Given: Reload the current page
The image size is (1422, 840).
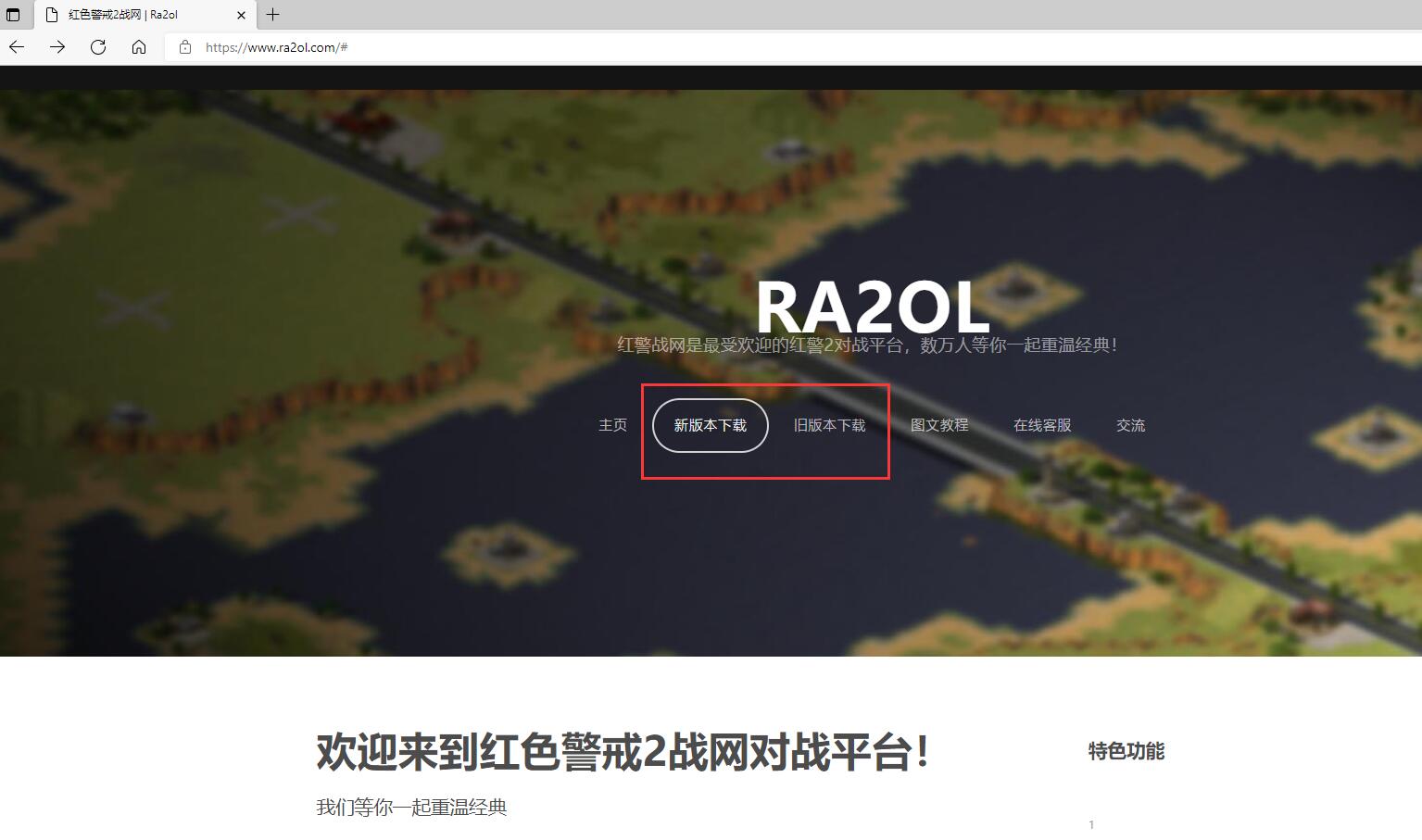Looking at the screenshot, I should 98,47.
